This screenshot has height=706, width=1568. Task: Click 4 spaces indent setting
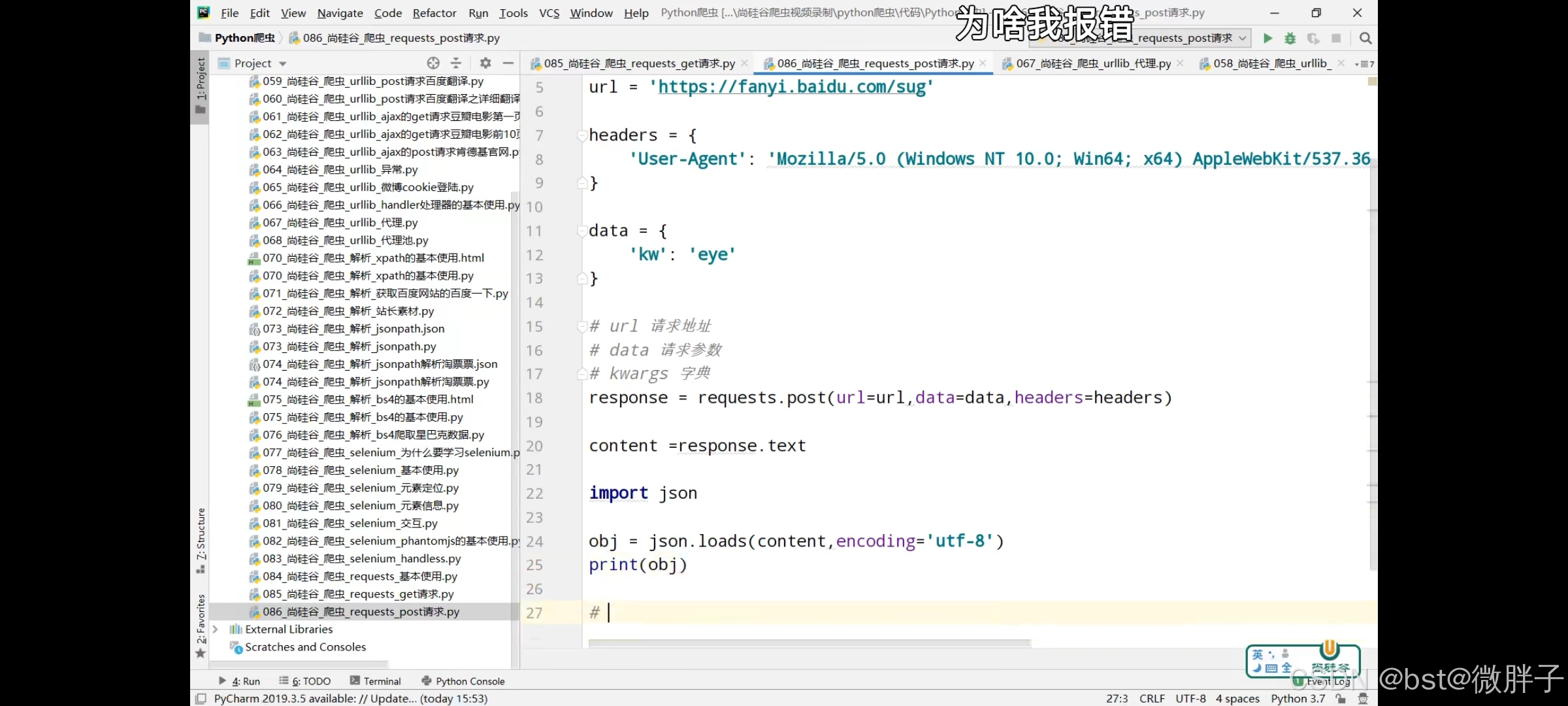coord(1237,699)
